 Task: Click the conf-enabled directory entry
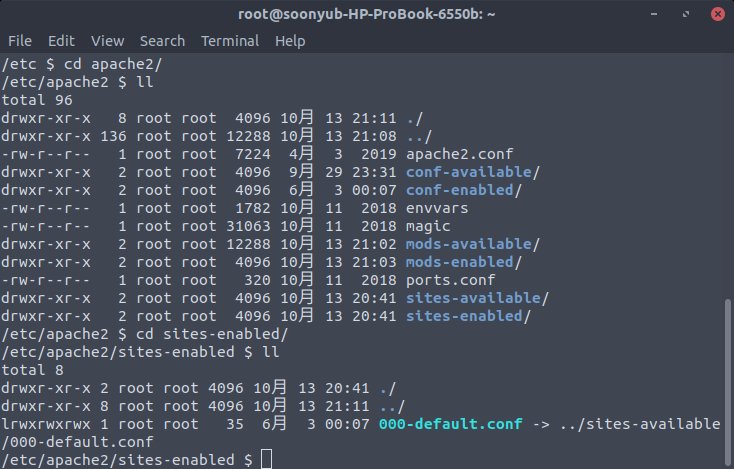[x=460, y=190]
